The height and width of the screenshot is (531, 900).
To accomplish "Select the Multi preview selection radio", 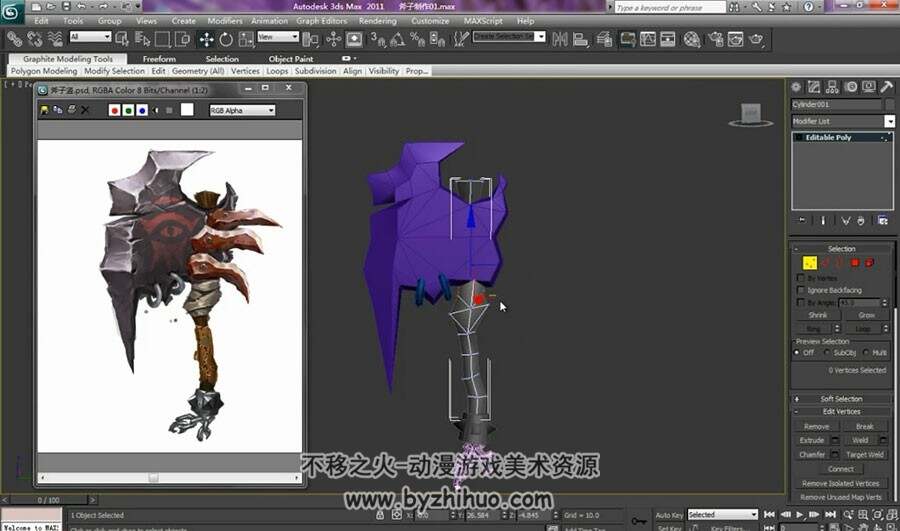I will pos(866,352).
